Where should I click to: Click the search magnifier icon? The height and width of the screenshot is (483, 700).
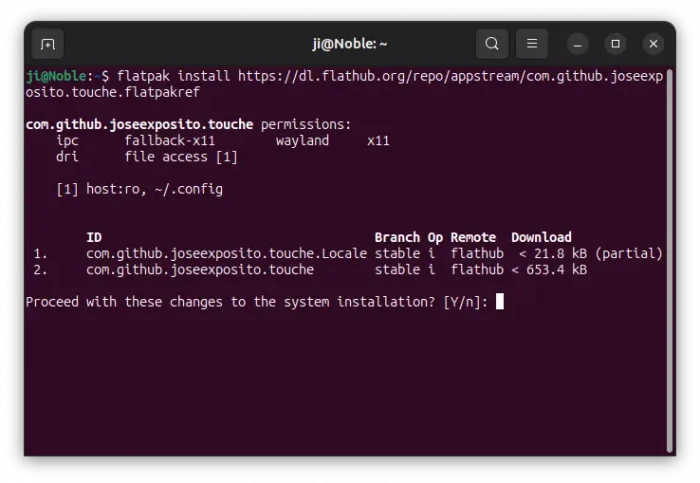click(492, 44)
